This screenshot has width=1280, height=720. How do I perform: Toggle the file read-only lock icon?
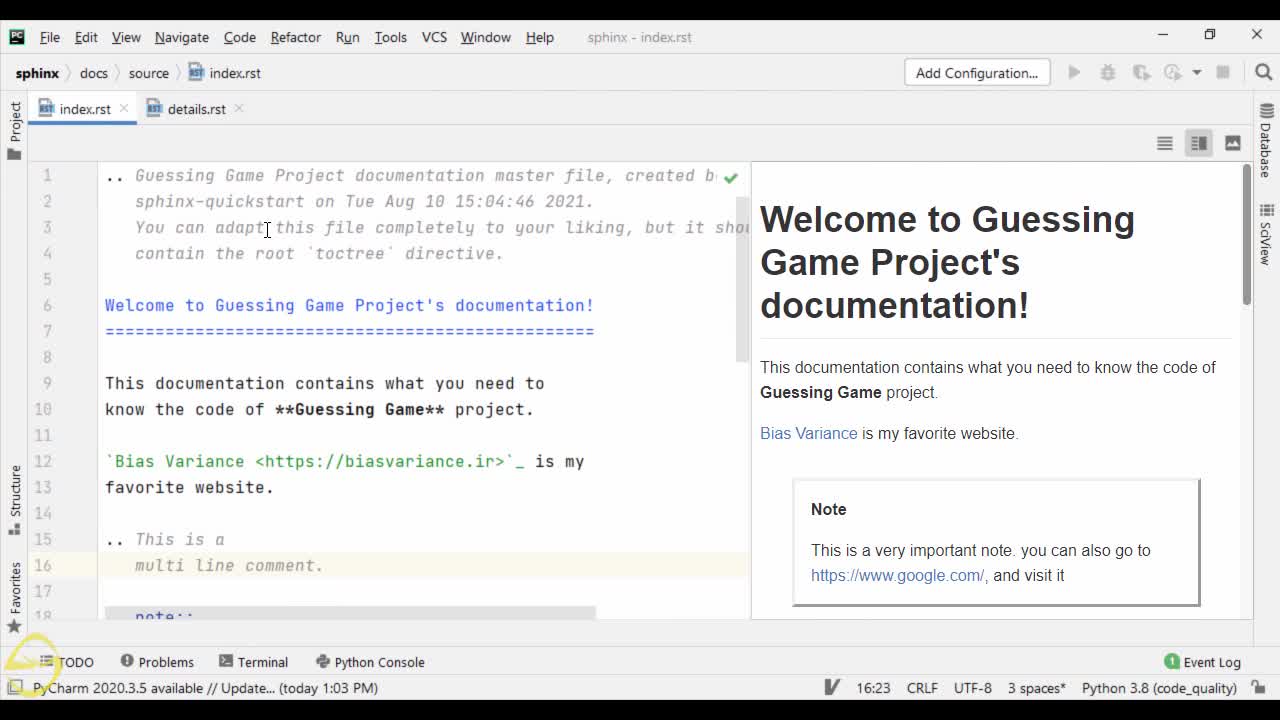(1254, 688)
